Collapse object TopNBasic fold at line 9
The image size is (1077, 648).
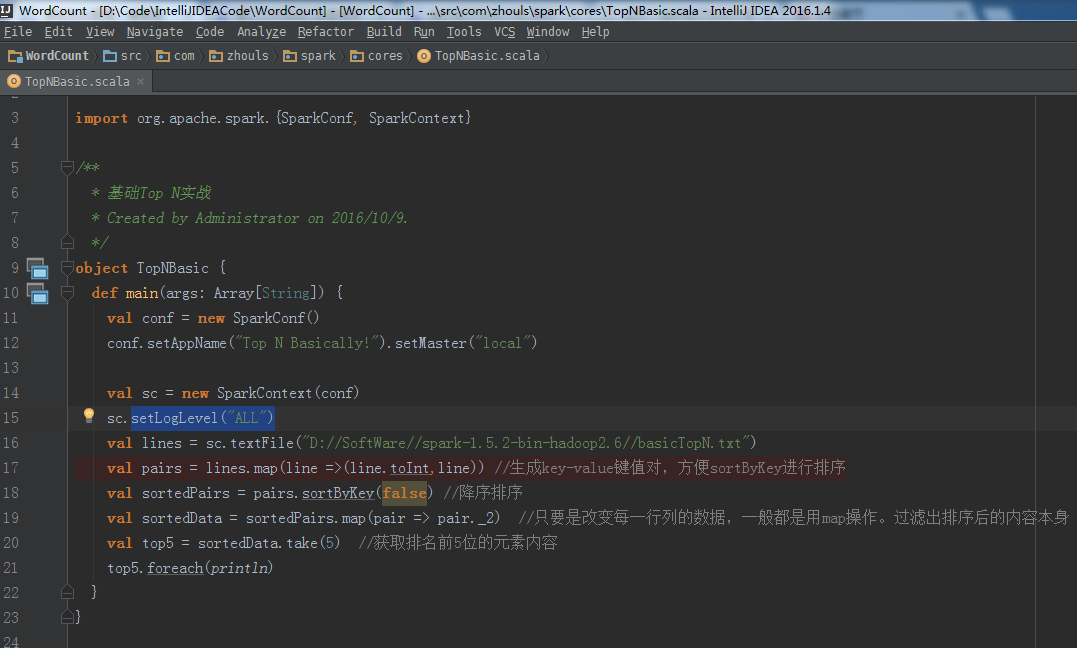tap(67, 267)
